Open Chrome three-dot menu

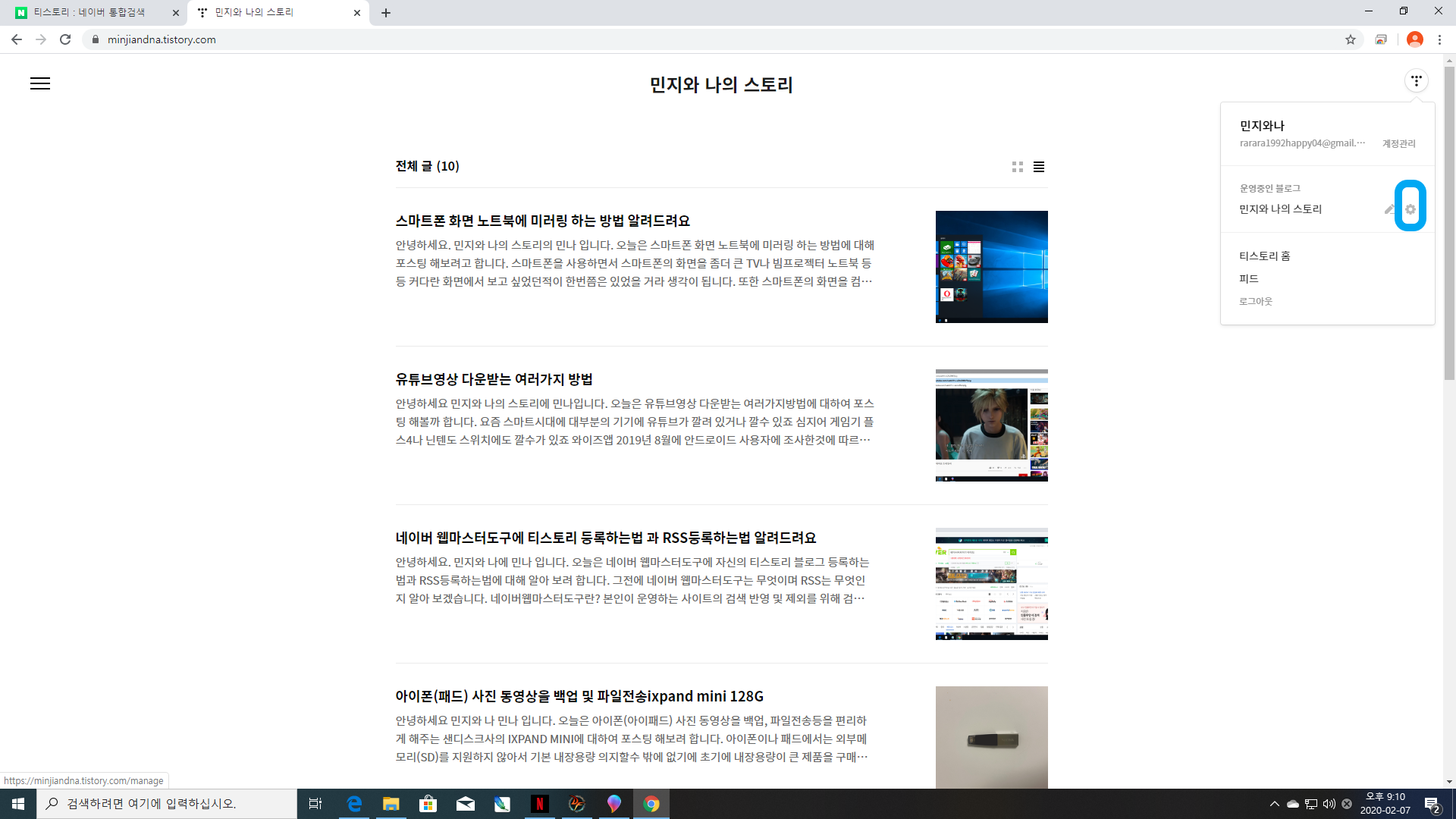point(1439,39)
